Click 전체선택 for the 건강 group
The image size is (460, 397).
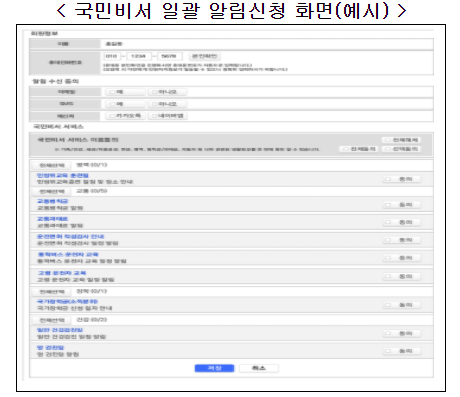tap(52, 320)
